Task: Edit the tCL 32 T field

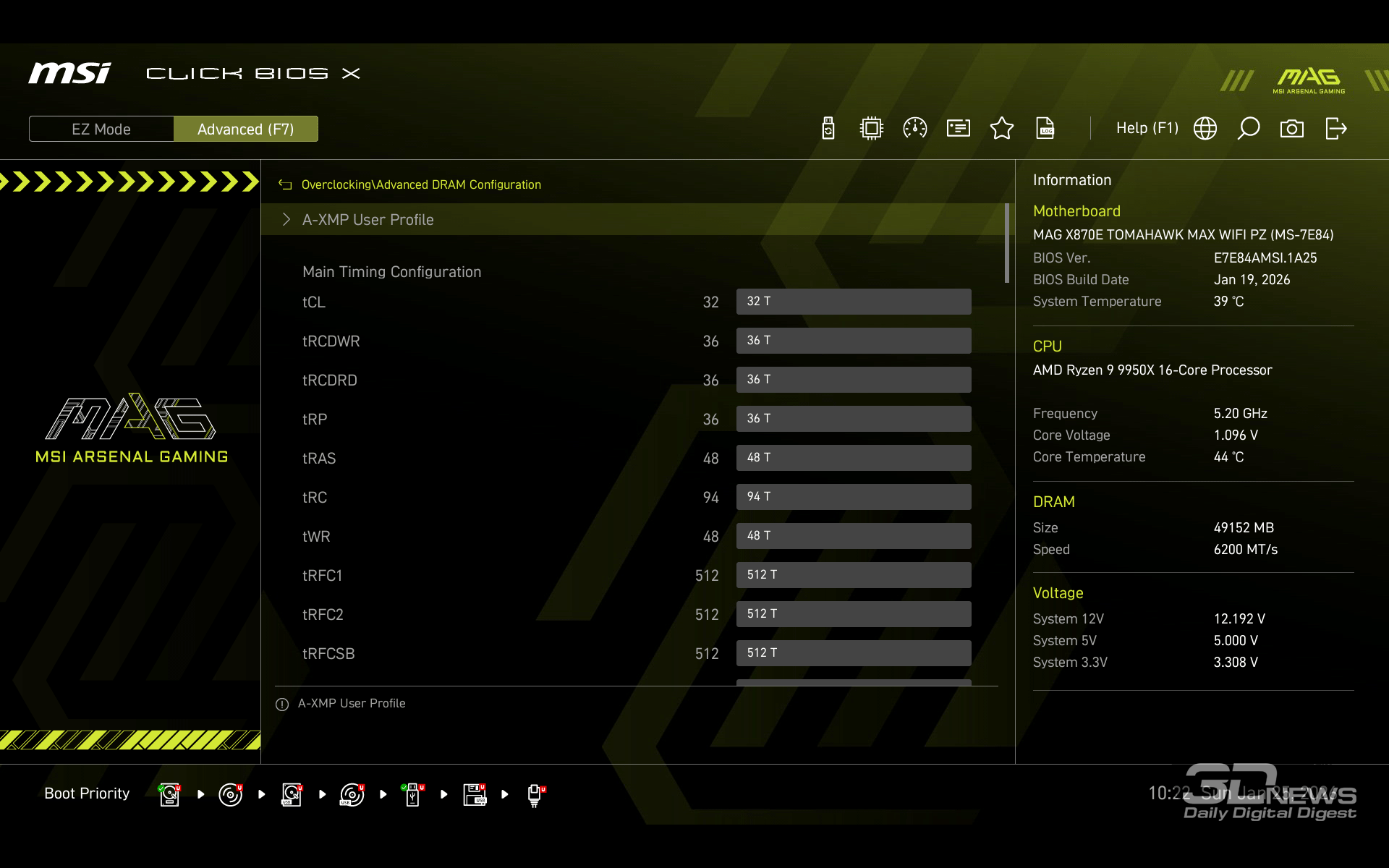Action: pos(853,302)
